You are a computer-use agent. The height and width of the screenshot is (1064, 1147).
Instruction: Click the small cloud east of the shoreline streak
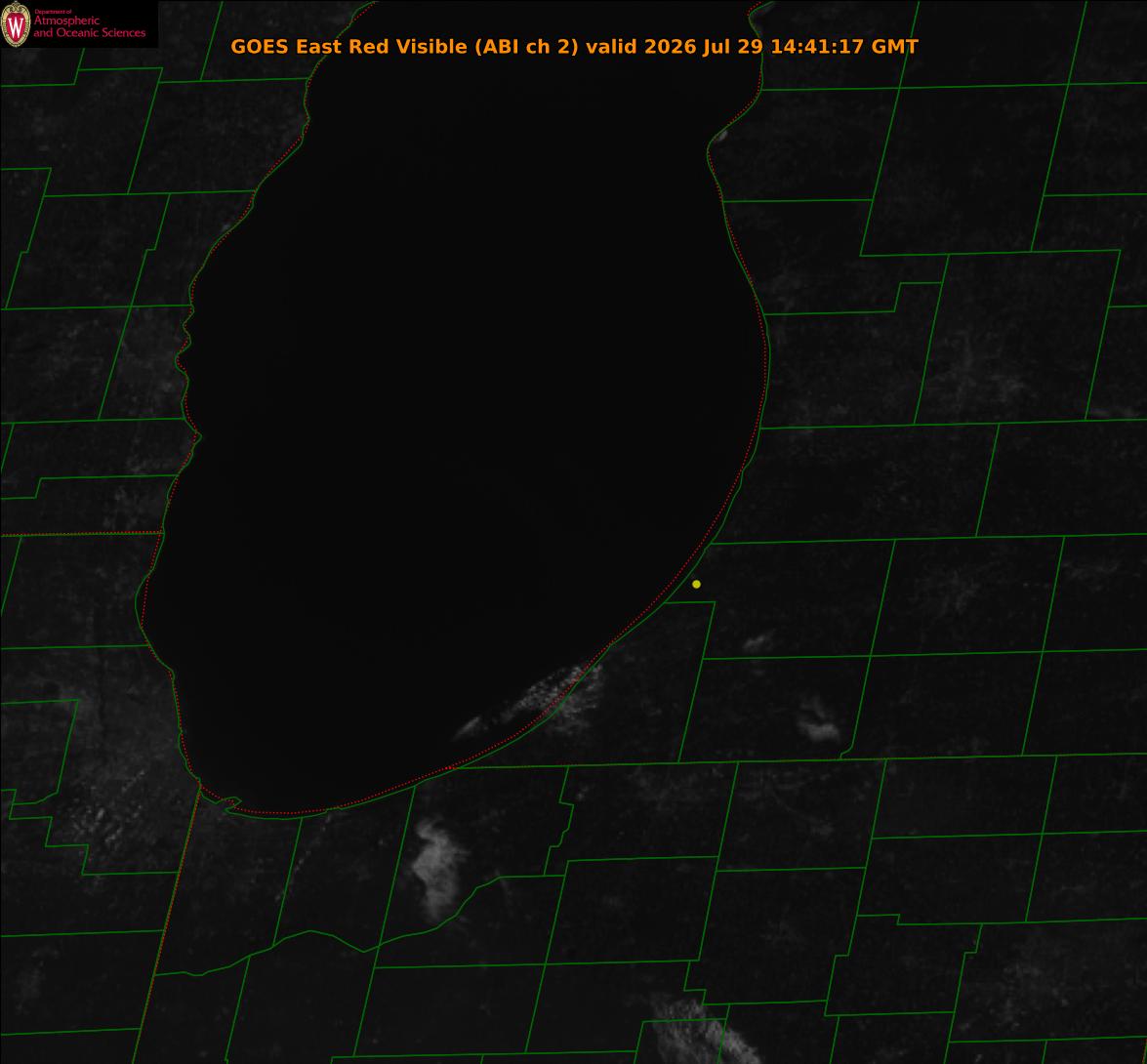click(818, 721)
